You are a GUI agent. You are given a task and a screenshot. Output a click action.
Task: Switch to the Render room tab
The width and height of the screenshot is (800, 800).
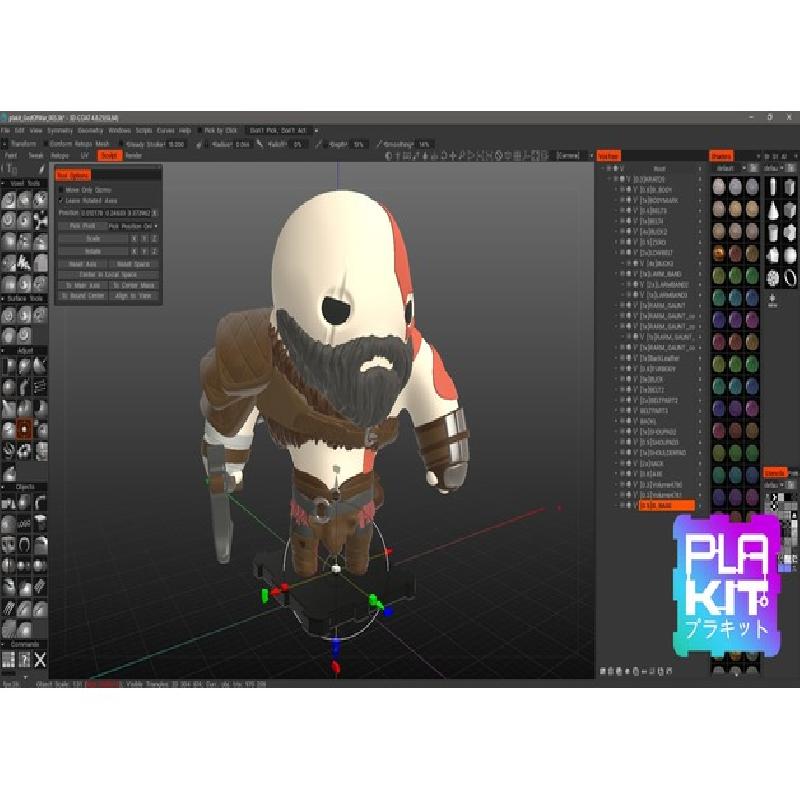pyautogui.click(x=134, y=156)
